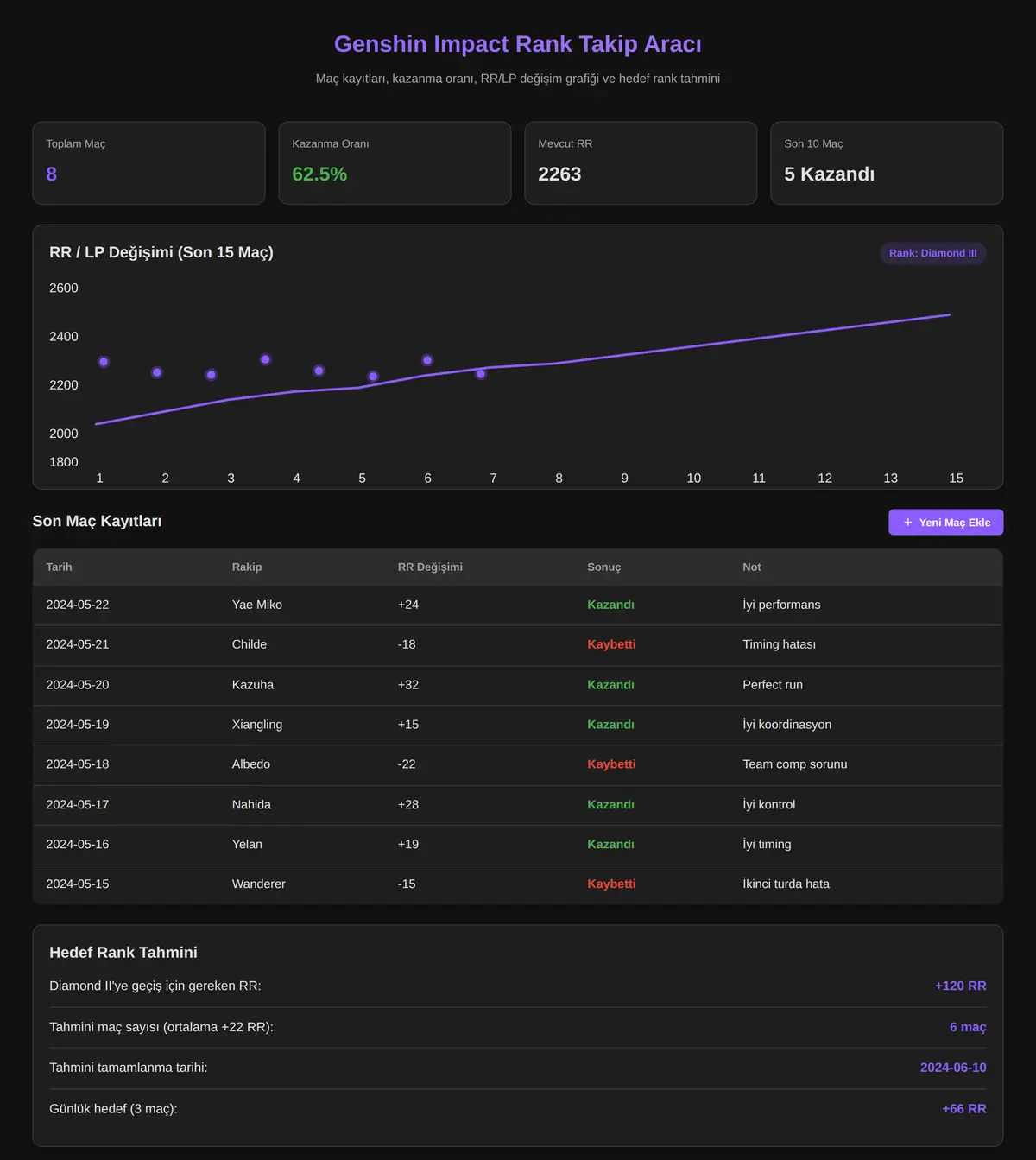Click the +28 RR change cell
The height and width of the screenshot is (1160, 1036).
pos(408,805)
